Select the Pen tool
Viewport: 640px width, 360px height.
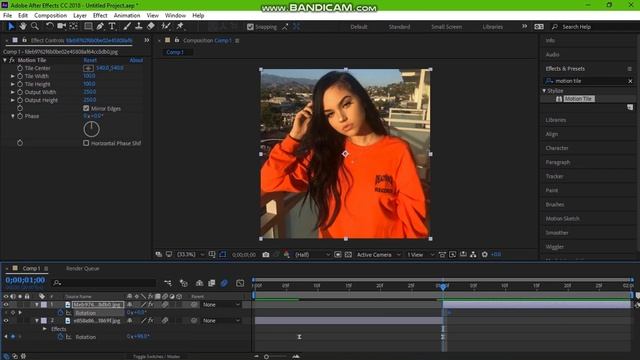pos(100,27)
